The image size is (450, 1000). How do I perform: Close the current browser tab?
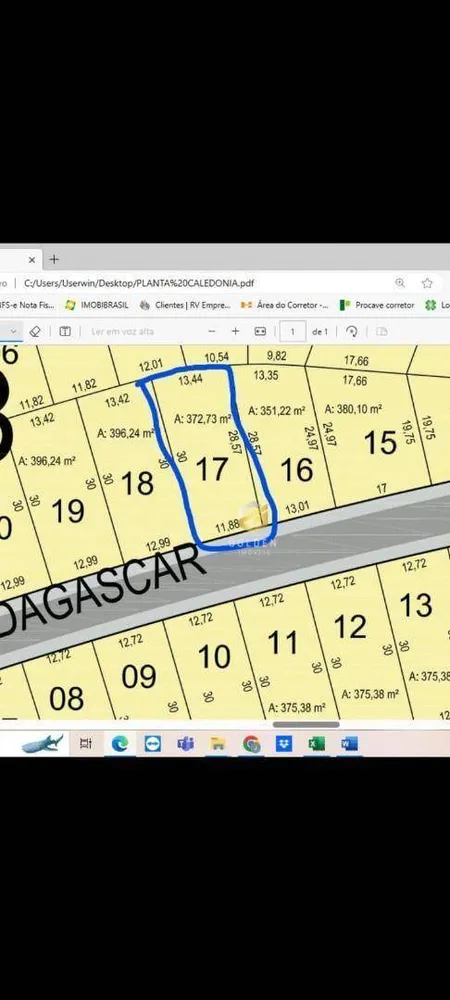(32, 260)
